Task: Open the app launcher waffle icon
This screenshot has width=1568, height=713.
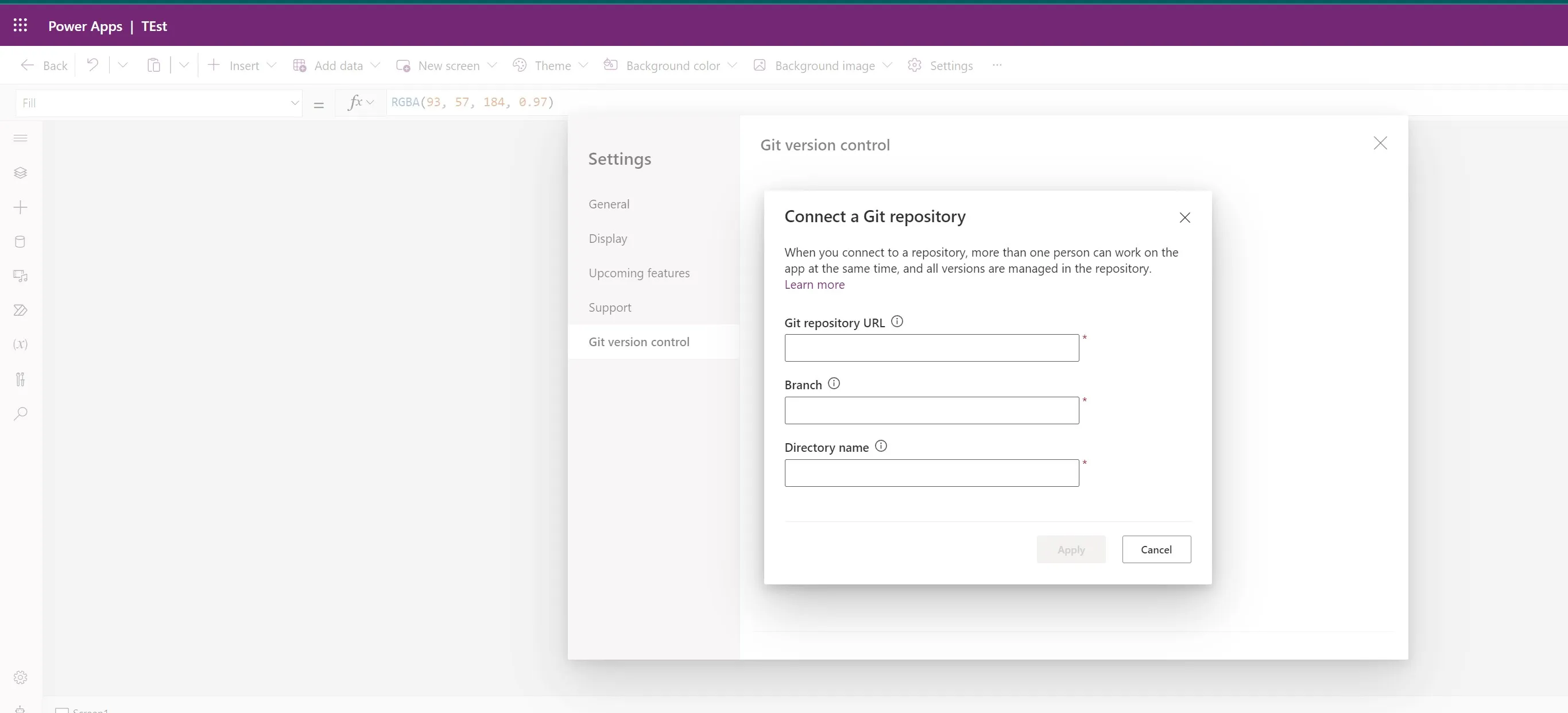Action: [x=20, y=26]
